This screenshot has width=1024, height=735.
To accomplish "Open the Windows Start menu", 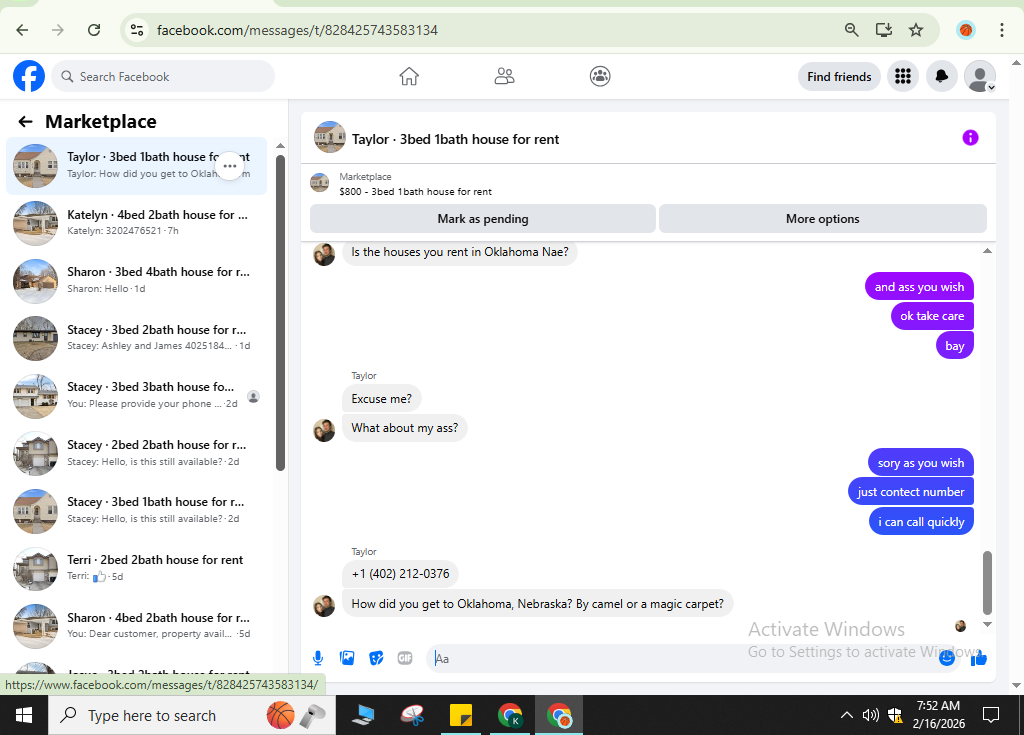I will click(x=24, y=715).
